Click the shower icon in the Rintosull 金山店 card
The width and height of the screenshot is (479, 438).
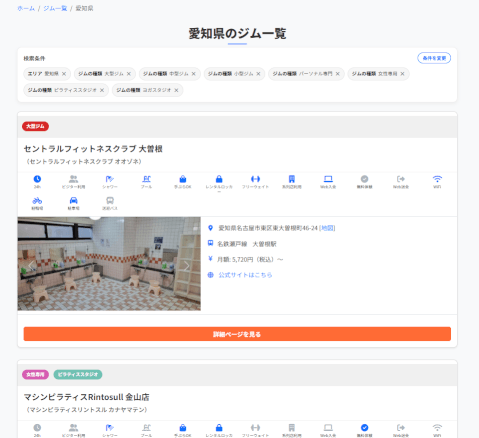tap(110, 428)
